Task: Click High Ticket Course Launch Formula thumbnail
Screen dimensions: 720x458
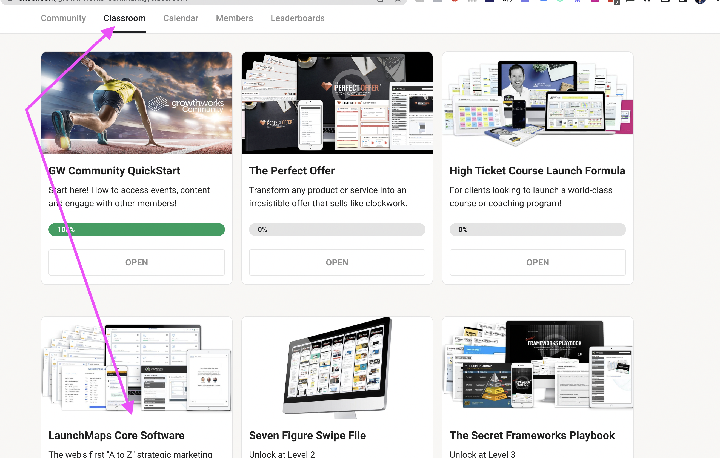Action: tap(537, 103)
